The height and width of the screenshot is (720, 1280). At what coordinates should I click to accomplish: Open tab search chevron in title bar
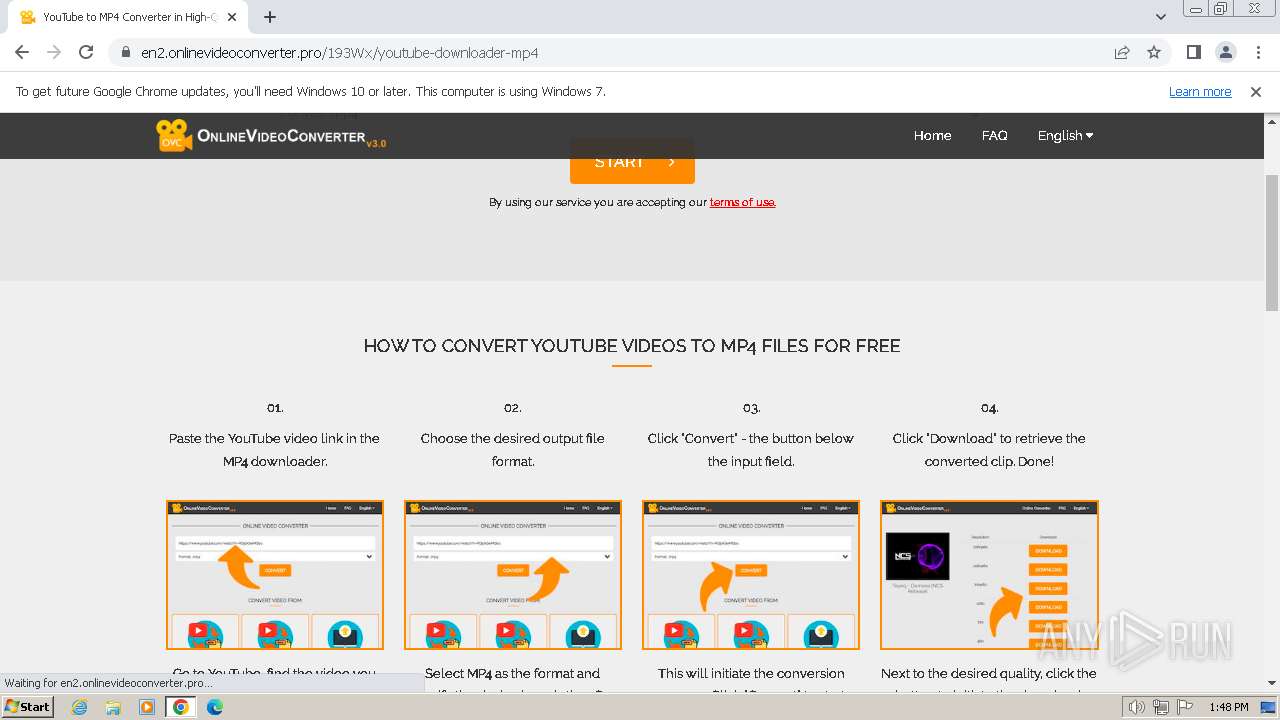coord(1161,17)
